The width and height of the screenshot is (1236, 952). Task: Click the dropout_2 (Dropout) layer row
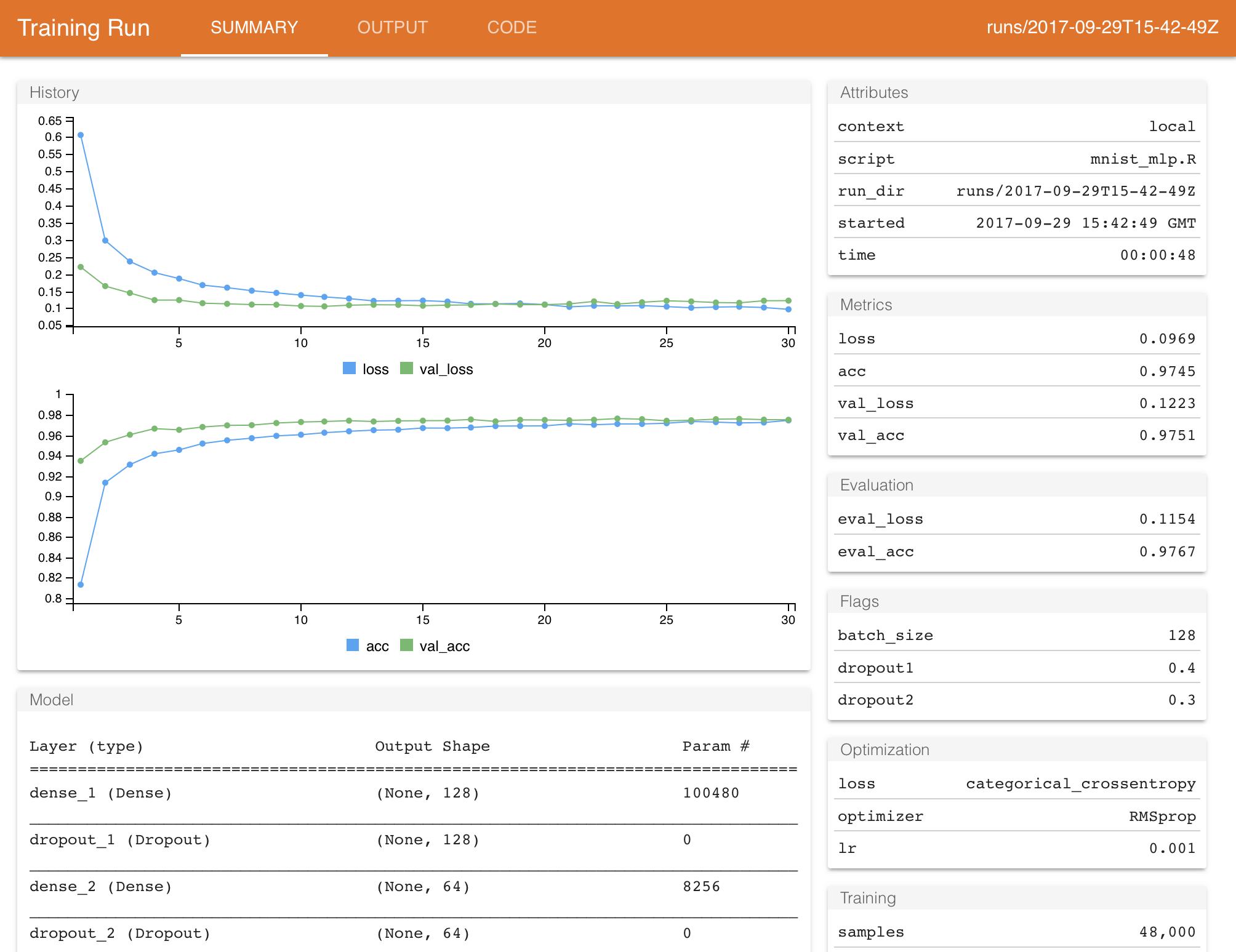[x=414, y=933]
